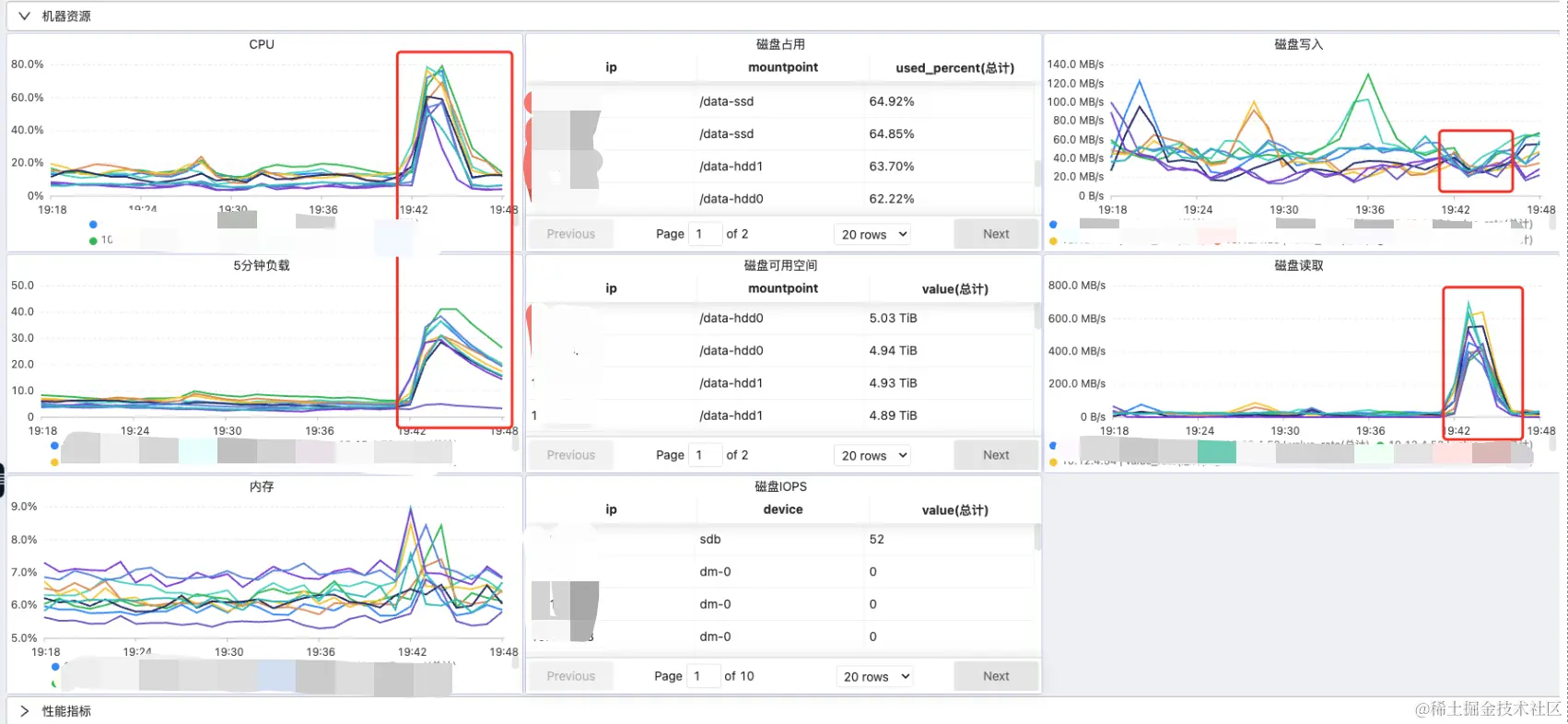
Task: Open the rows-per-page dropdown in 磁盘可用空间
Action: point(873,455)
